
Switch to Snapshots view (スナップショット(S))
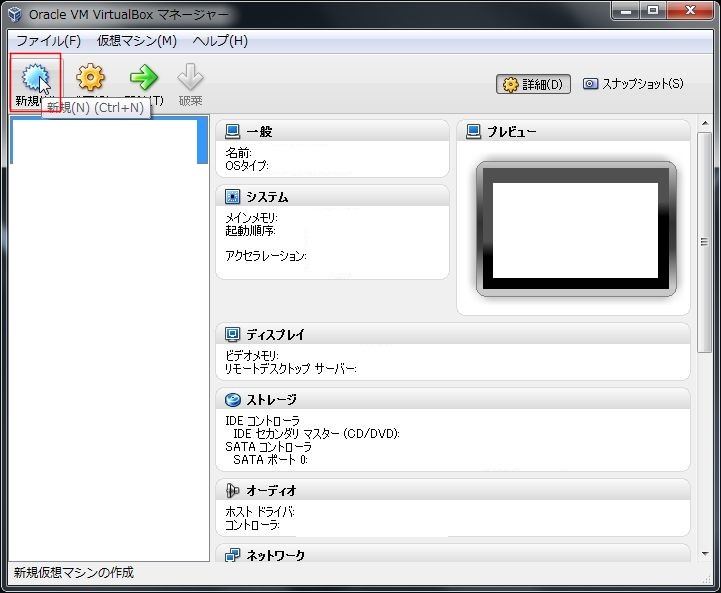pos(633,84)
